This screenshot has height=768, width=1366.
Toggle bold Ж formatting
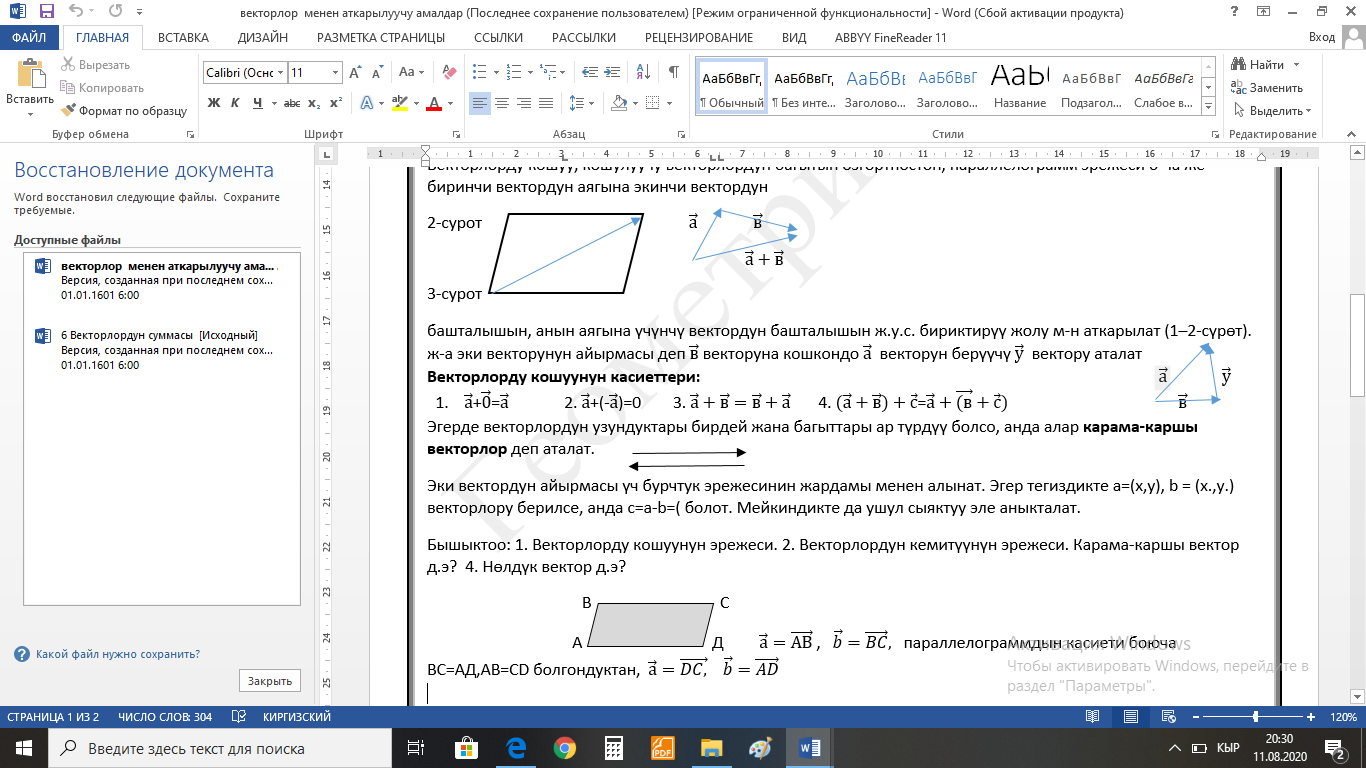click(213, 103)
